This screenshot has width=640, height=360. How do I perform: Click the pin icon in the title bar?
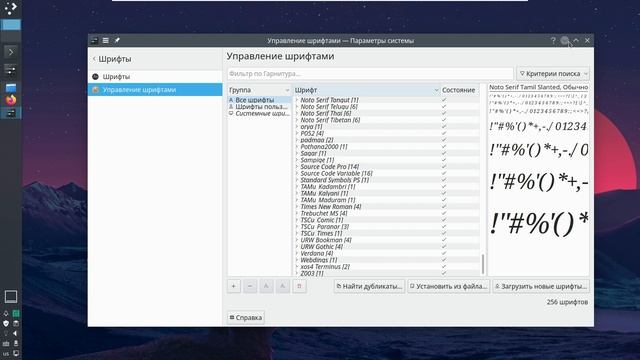click(x=117, y=40)
